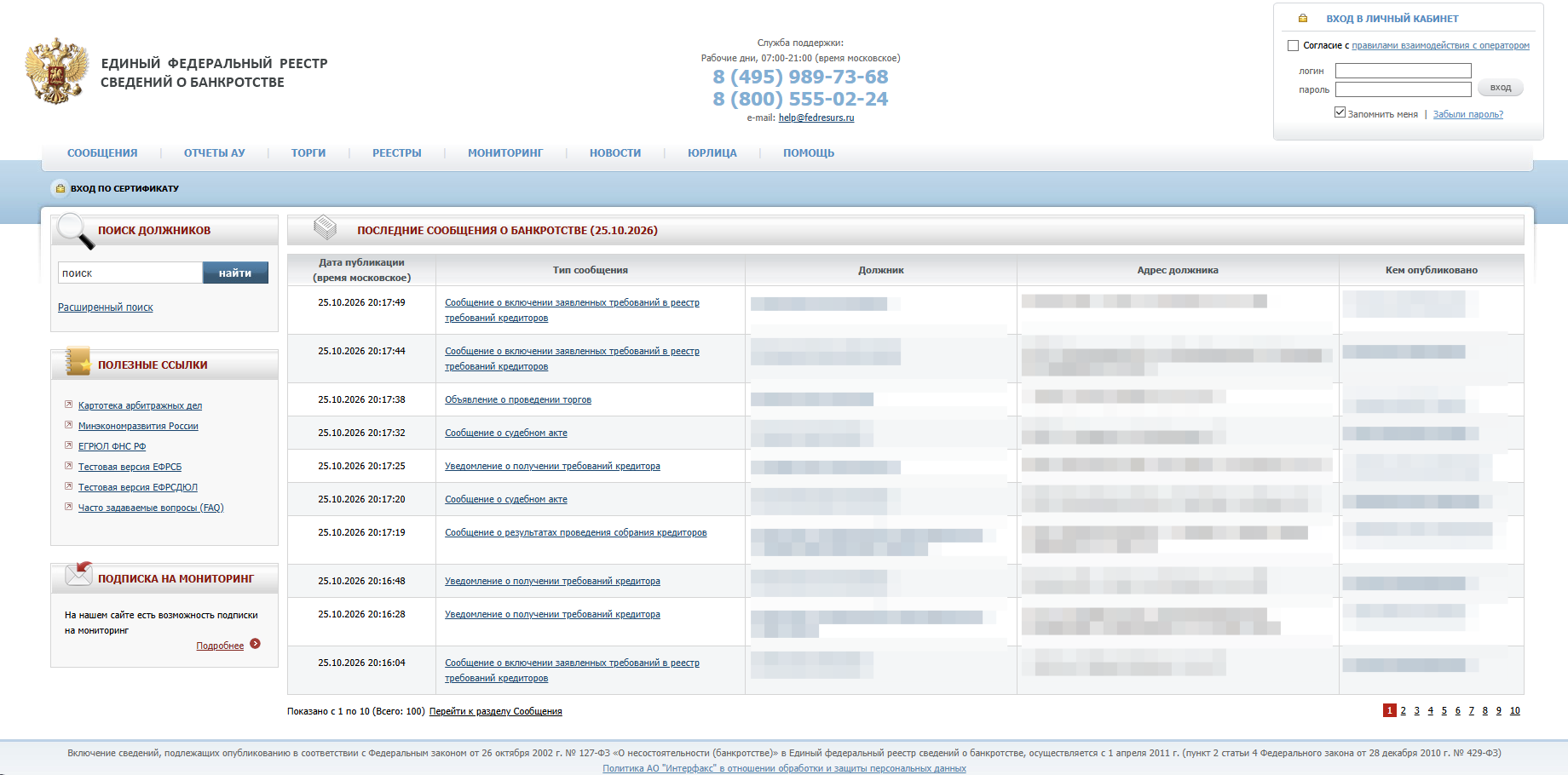Open the РЕЕСТРЫ menu item
1568x775 pixels.
pos(397,153)
